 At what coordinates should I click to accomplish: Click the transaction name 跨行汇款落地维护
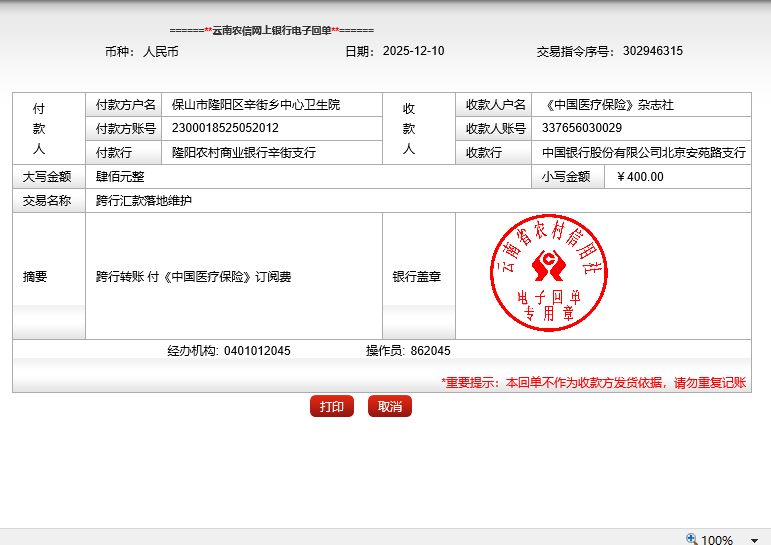143,201
